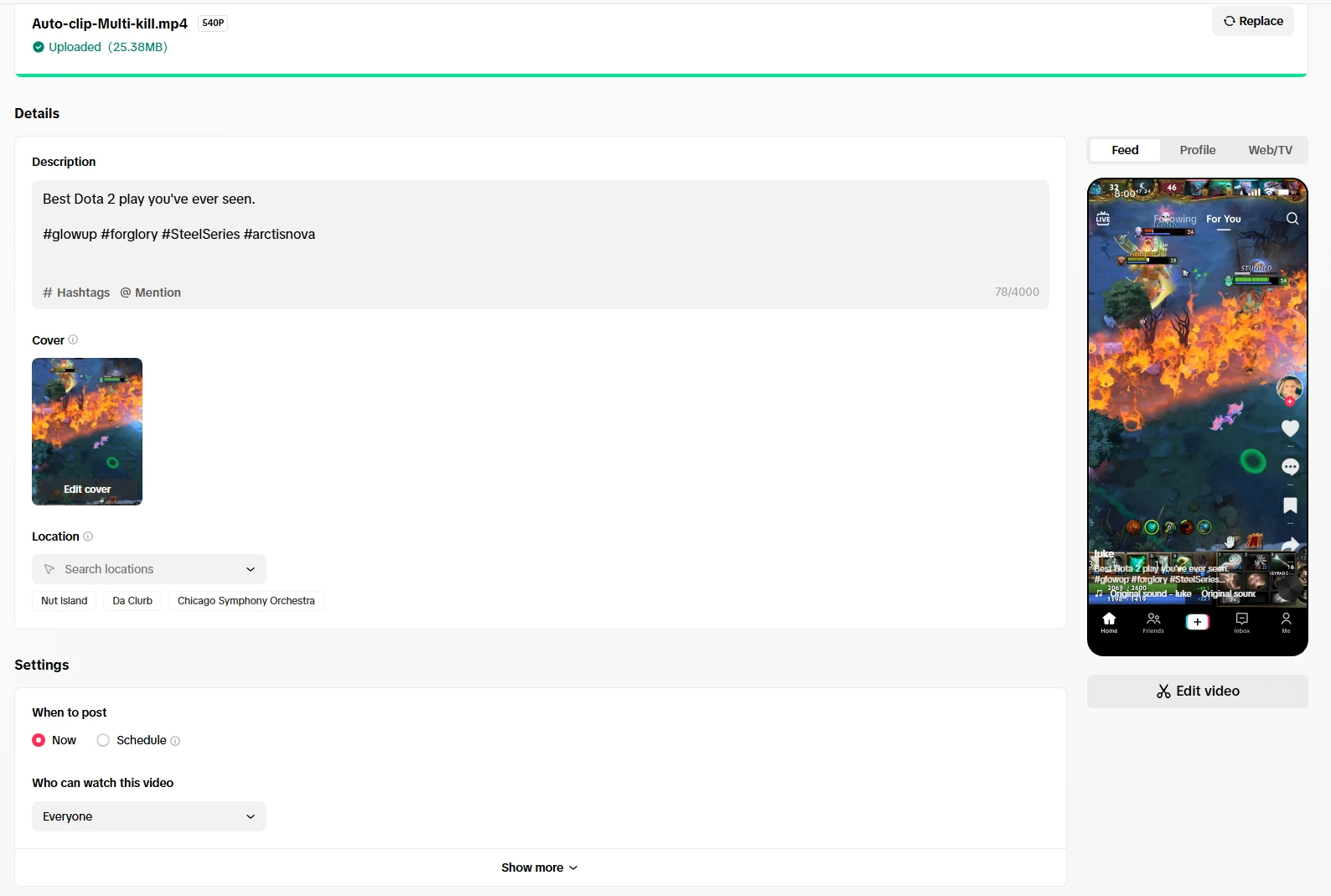Image resolution: width=1331 pixels, height=896 pixels.
Task: Select the Da Clurb location suggestion
Action: coord(132,601)
